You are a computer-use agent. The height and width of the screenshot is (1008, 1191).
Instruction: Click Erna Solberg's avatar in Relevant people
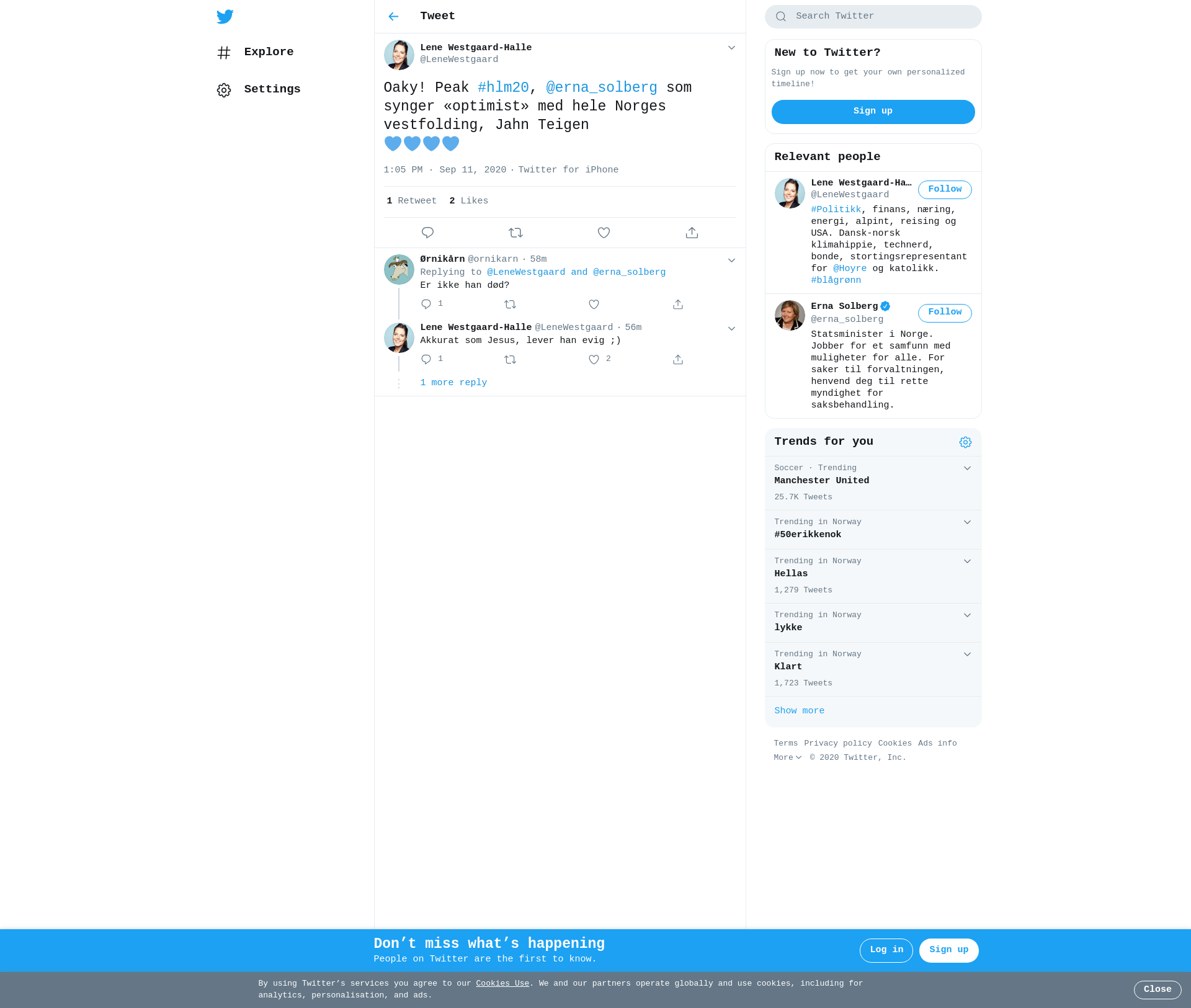[790, 316]
